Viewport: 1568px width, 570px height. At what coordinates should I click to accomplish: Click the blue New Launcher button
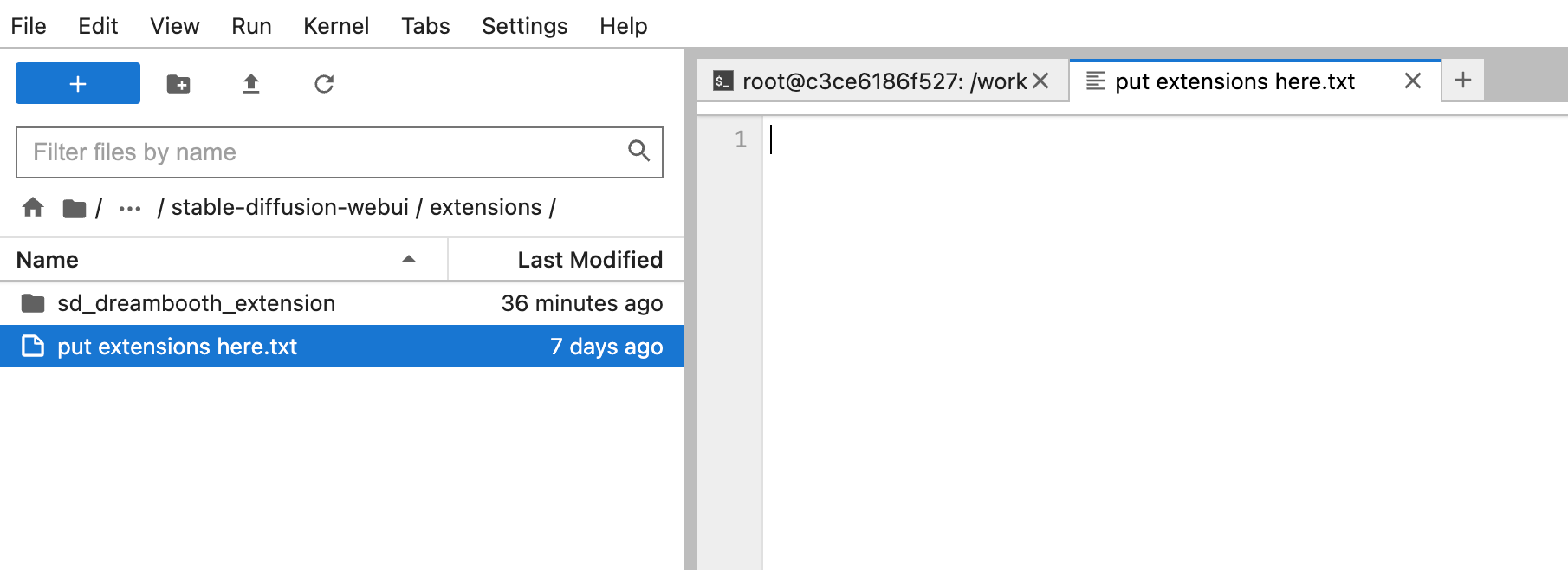(77, 83)
